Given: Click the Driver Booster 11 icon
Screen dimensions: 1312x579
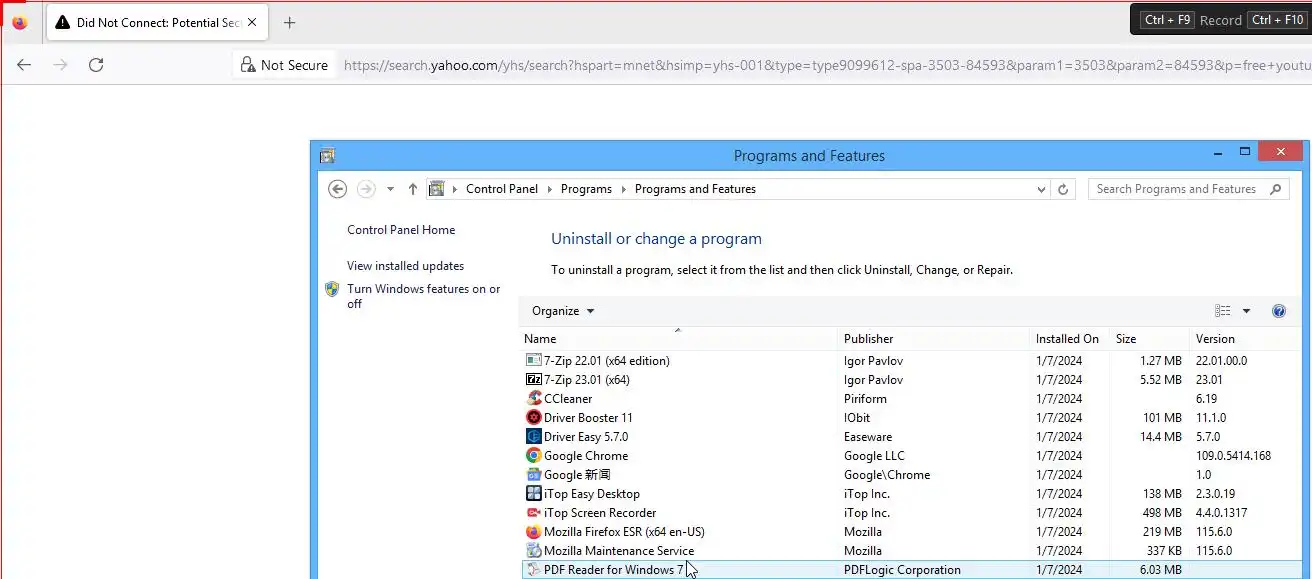Looking at the screenshot, I should click(x=534, y=418).
